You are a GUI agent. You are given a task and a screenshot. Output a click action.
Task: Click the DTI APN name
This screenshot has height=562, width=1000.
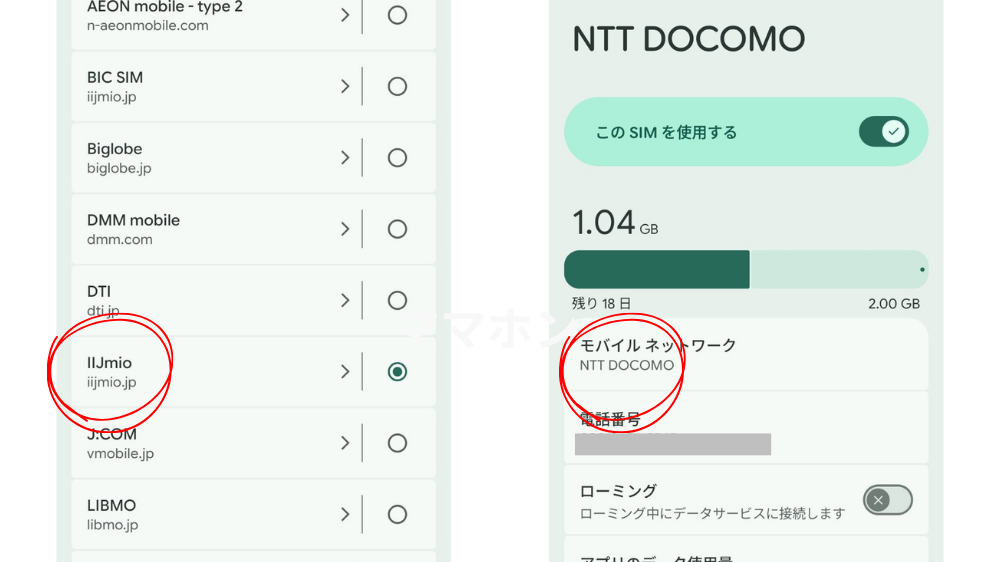[x=99, y=292]
